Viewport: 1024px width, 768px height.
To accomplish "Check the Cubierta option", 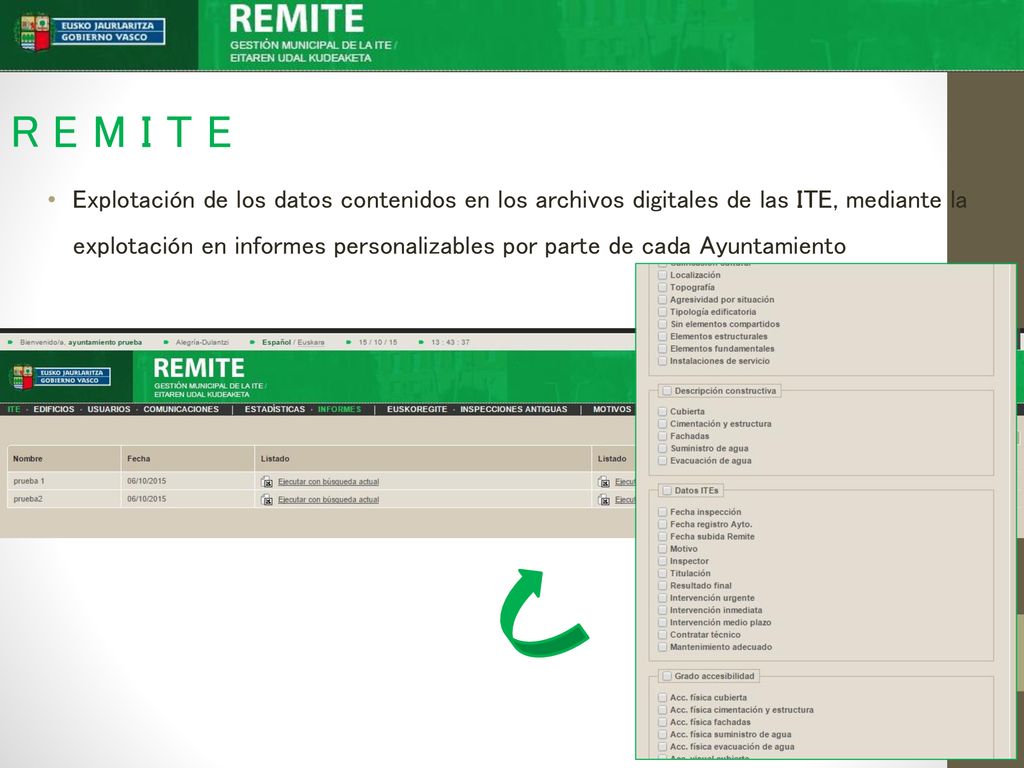I will click(x=662, y=411).
